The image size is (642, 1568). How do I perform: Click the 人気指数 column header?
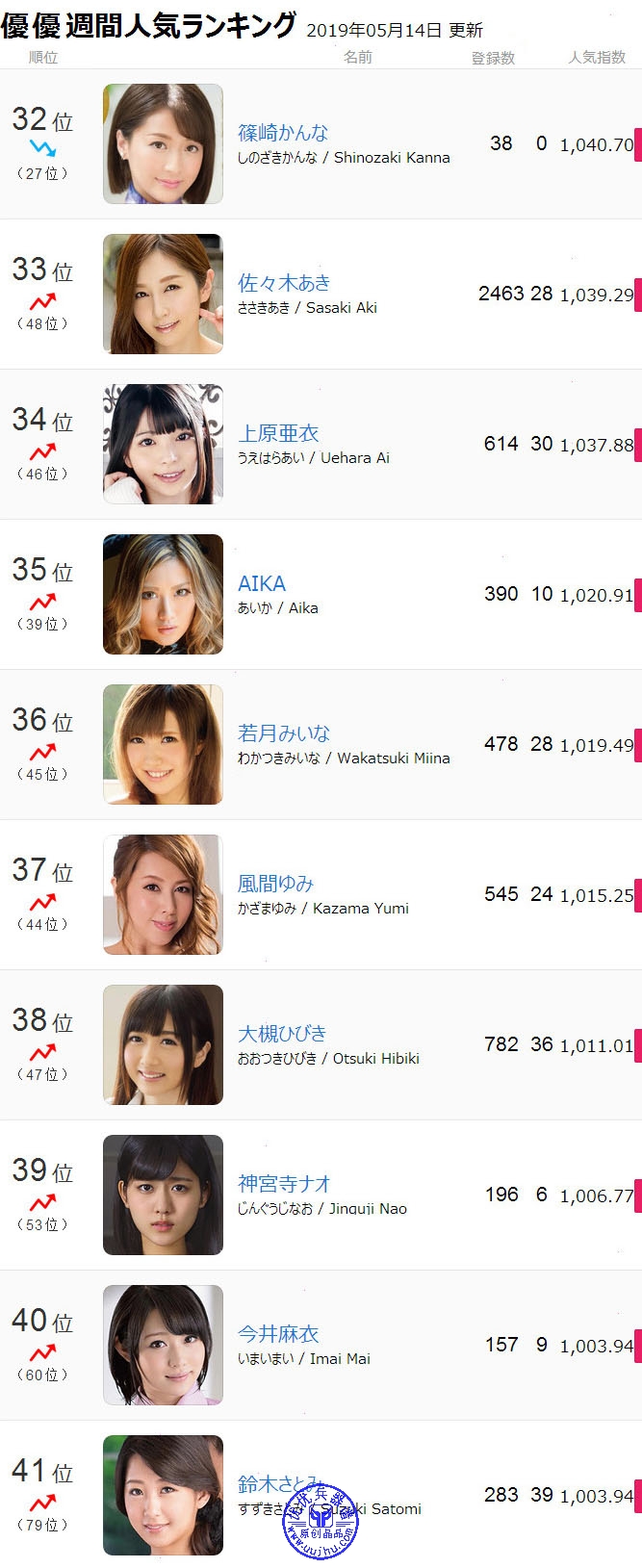[597, 58]
